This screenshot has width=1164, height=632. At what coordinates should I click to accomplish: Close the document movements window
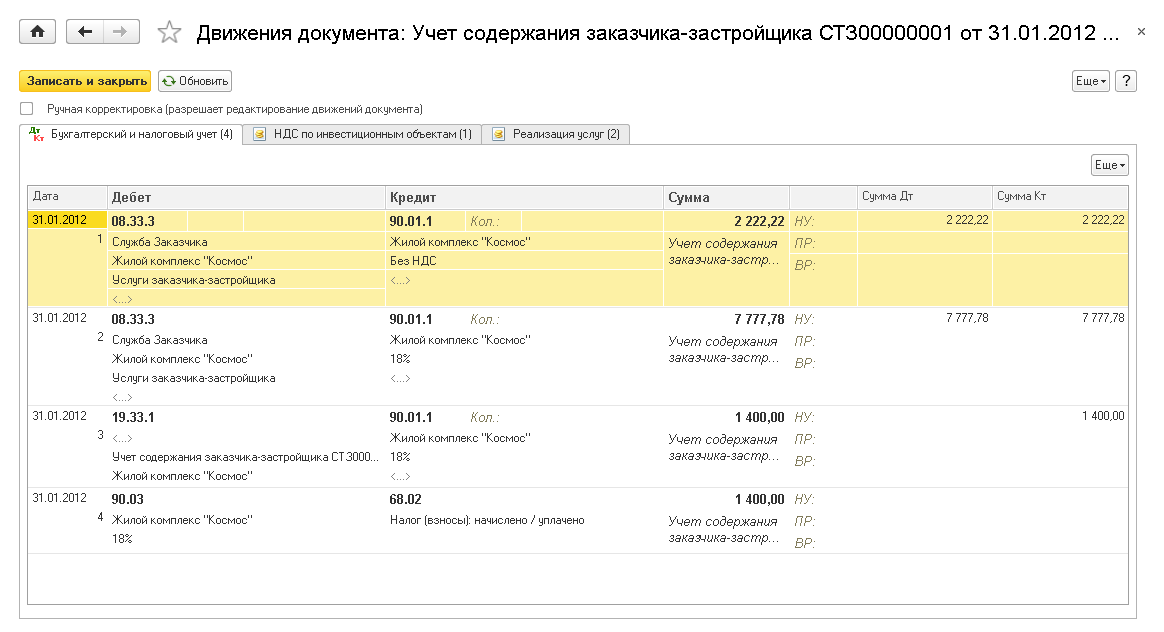[x=1142, y=33]
